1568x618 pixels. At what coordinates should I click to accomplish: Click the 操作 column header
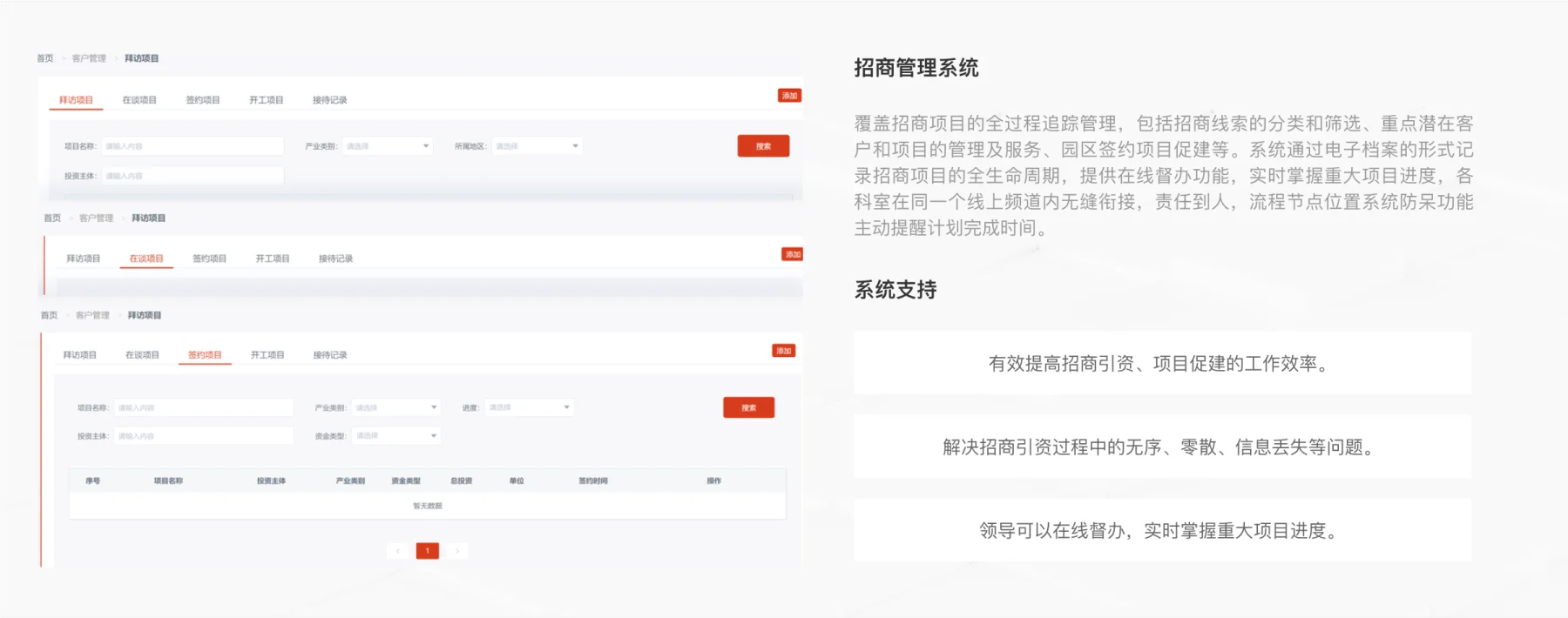[x=714, y=480]
